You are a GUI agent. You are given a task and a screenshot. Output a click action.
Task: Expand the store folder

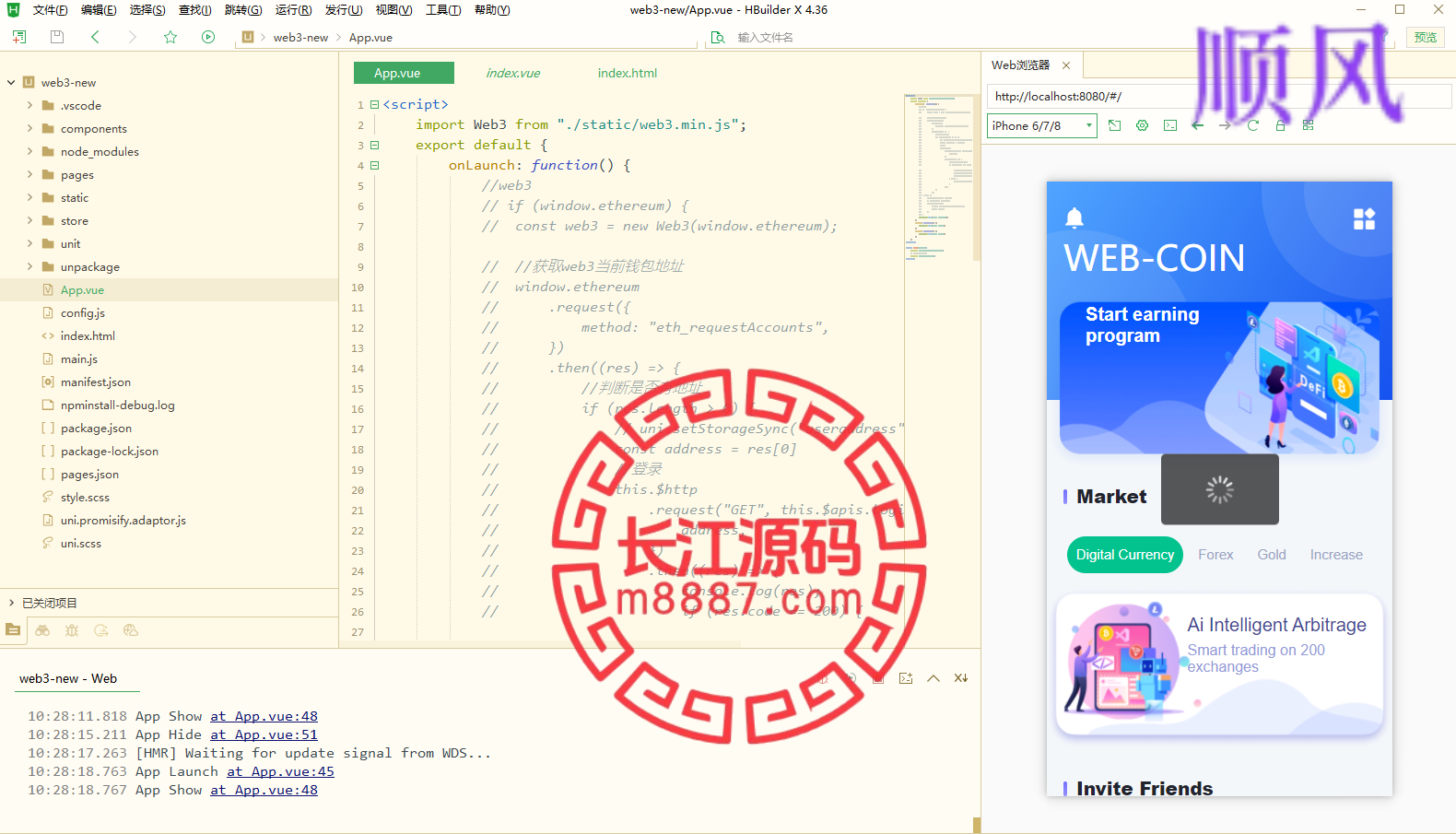point(29,220)
